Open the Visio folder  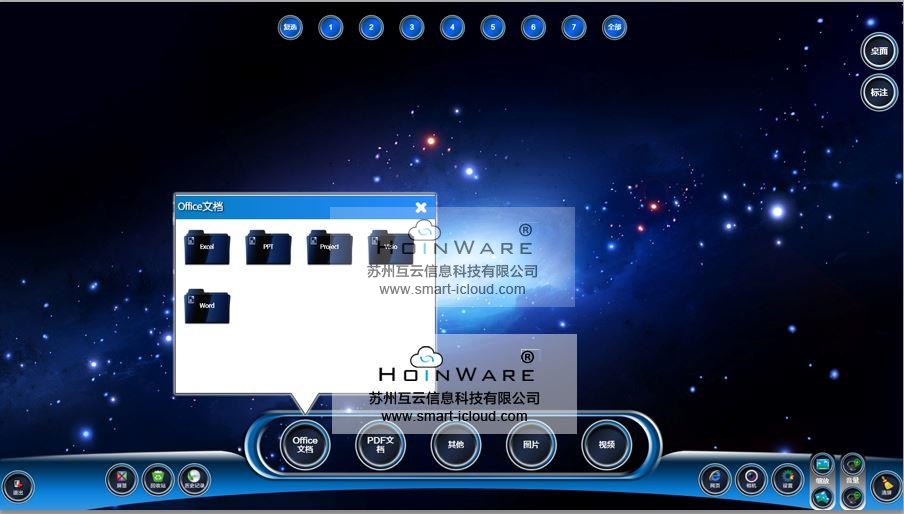pos(390,247)
